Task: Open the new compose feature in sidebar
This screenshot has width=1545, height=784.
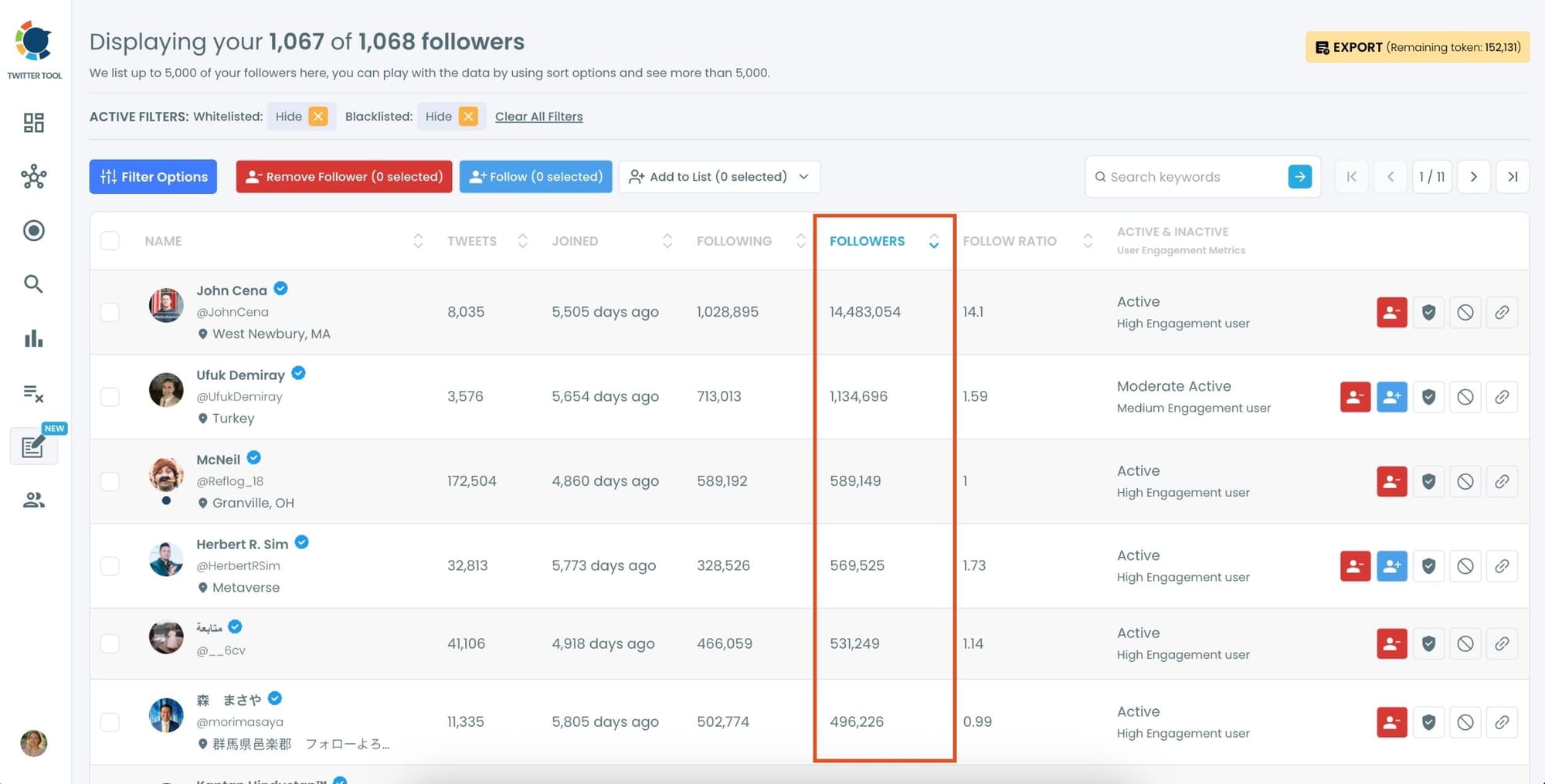Action: [34, 446]
